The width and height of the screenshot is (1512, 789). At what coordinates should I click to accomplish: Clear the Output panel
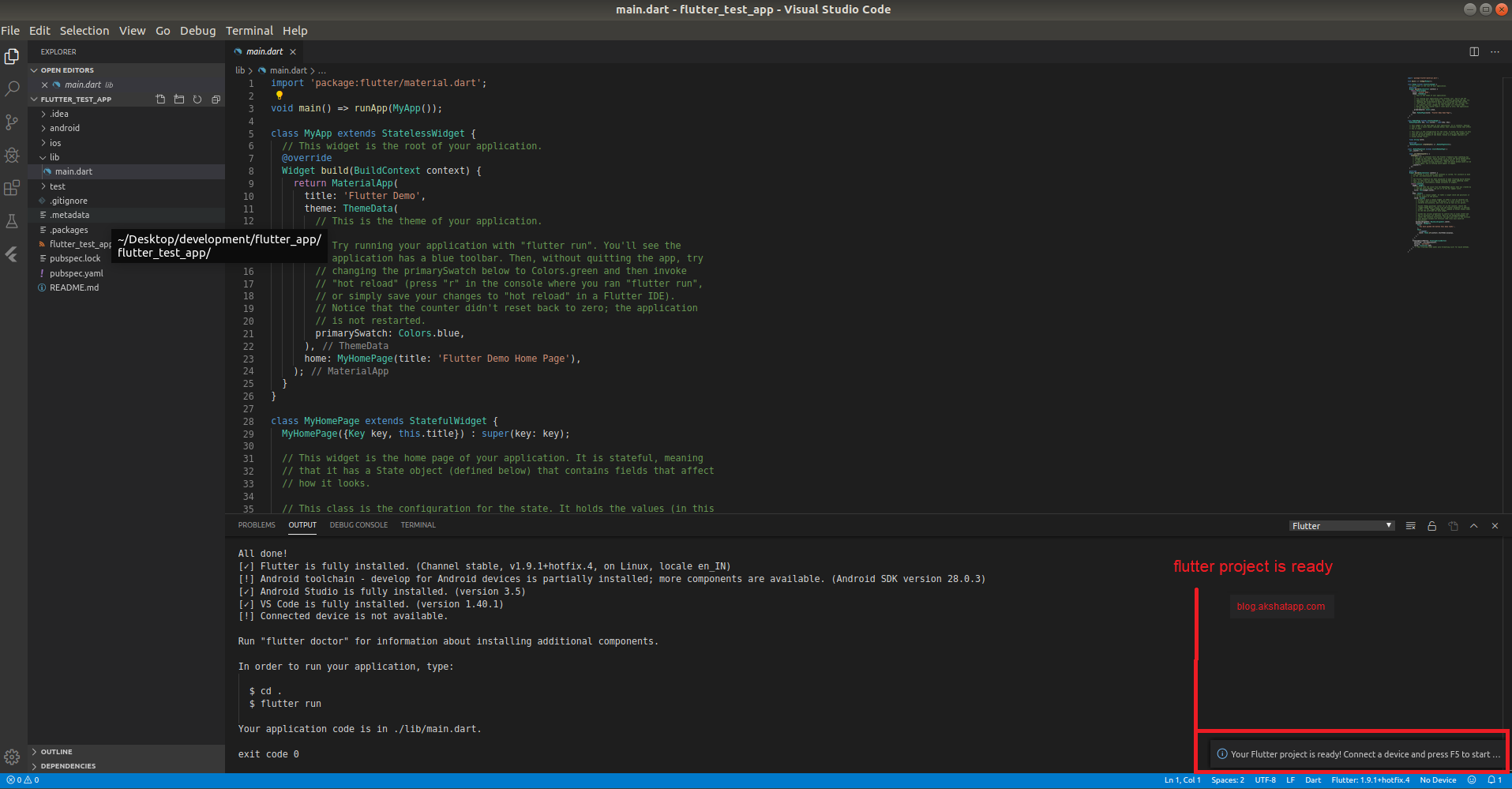[x=1410, y=525]
